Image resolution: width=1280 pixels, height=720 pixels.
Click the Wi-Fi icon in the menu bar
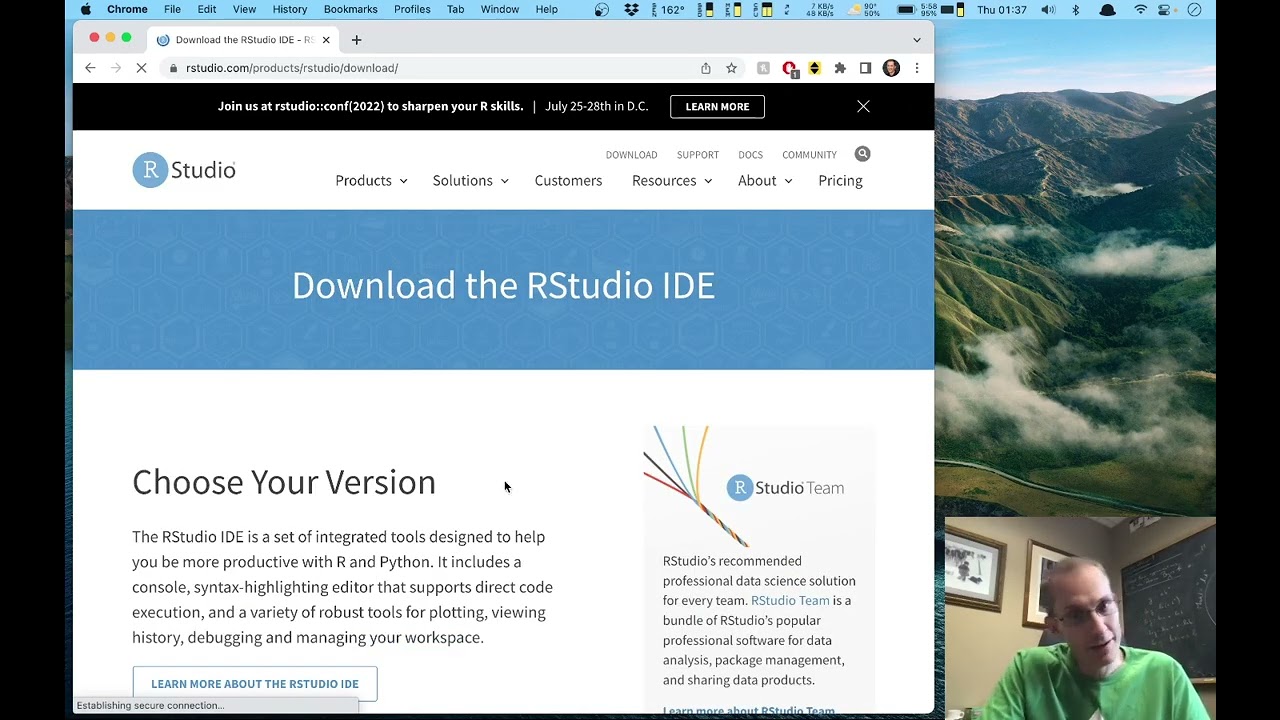click(x=1140, y=10)
